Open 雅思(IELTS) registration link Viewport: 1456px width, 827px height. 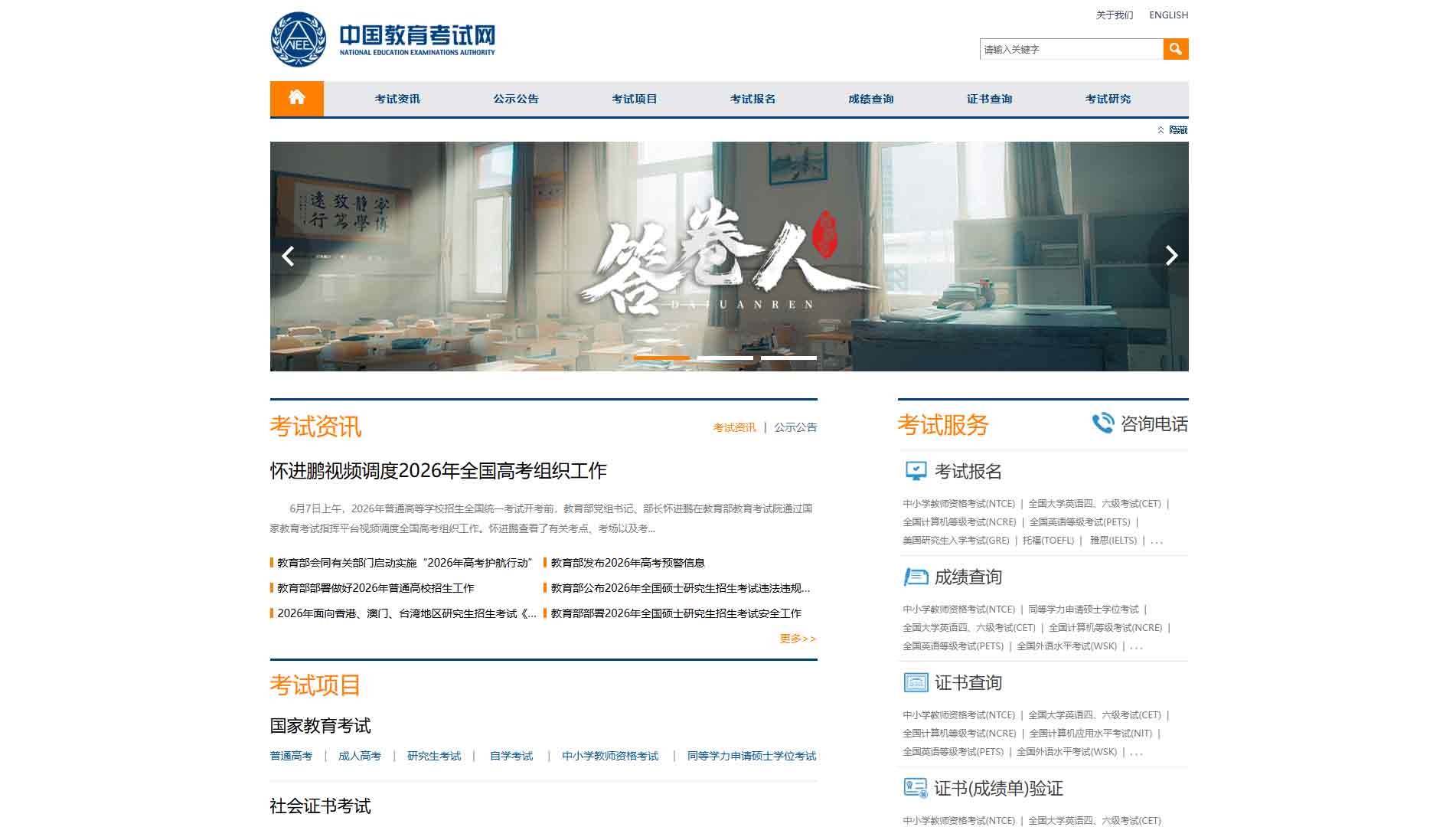click(x=1113, y=541)
